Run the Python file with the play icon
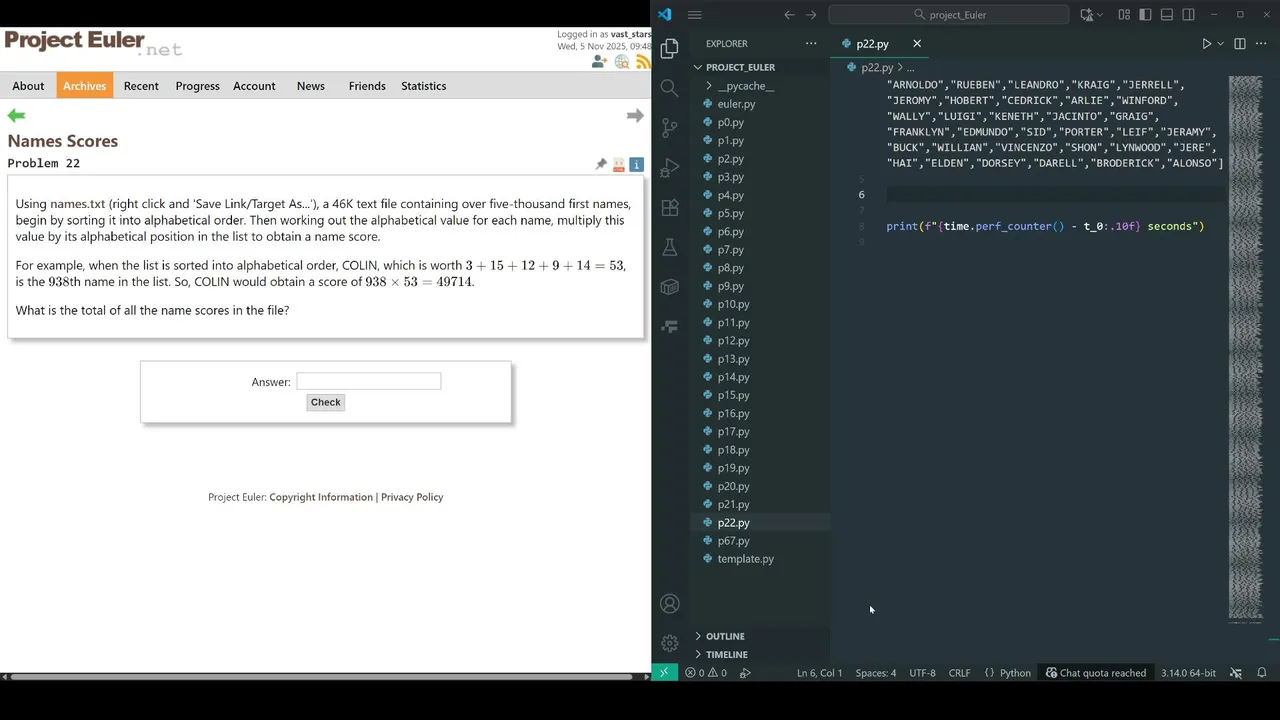Screen dimensions: 1280x720 tap(1206, 44)
